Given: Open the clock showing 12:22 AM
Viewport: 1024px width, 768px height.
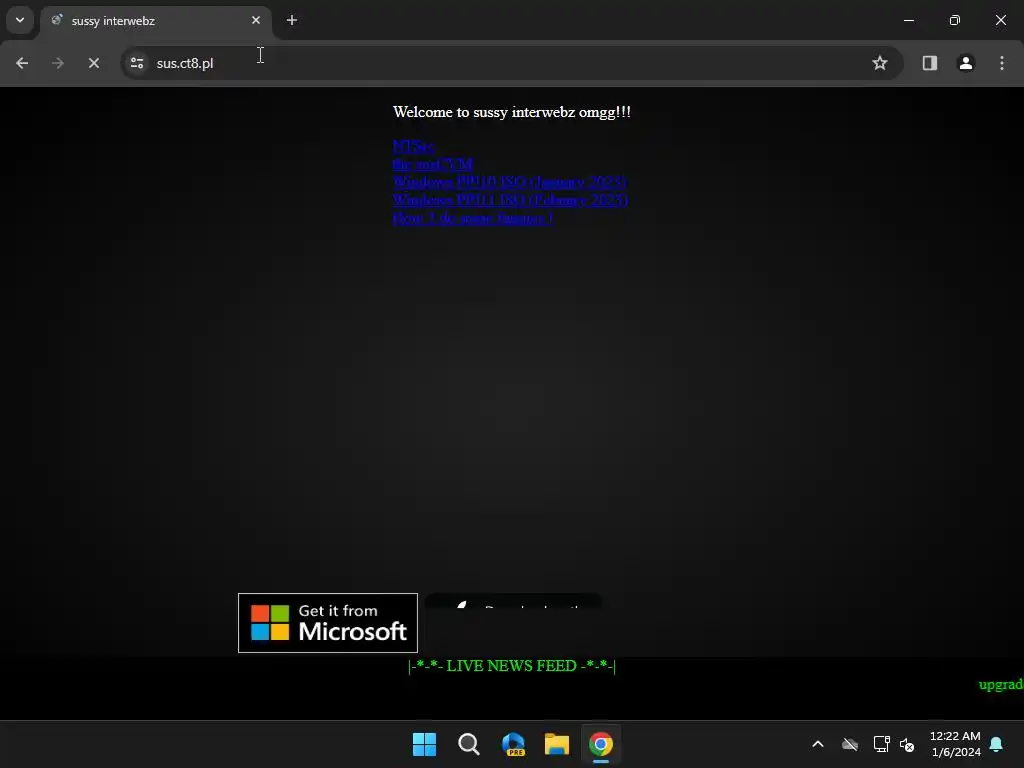Looking at the screenshot, I should (956, 744).
